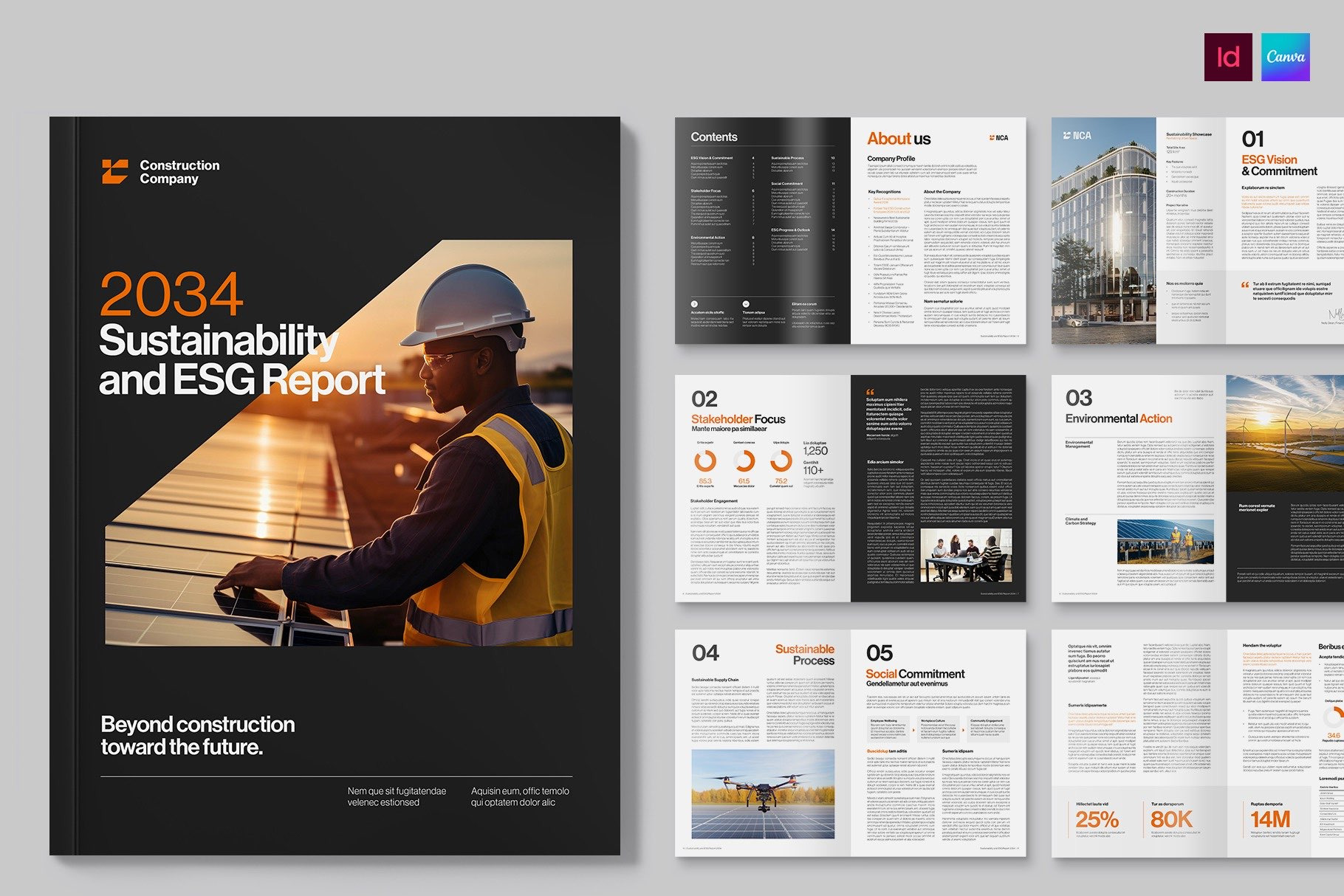Click the 'Social Commitment' section heading
1344x896 pixels.
point(915,674)
